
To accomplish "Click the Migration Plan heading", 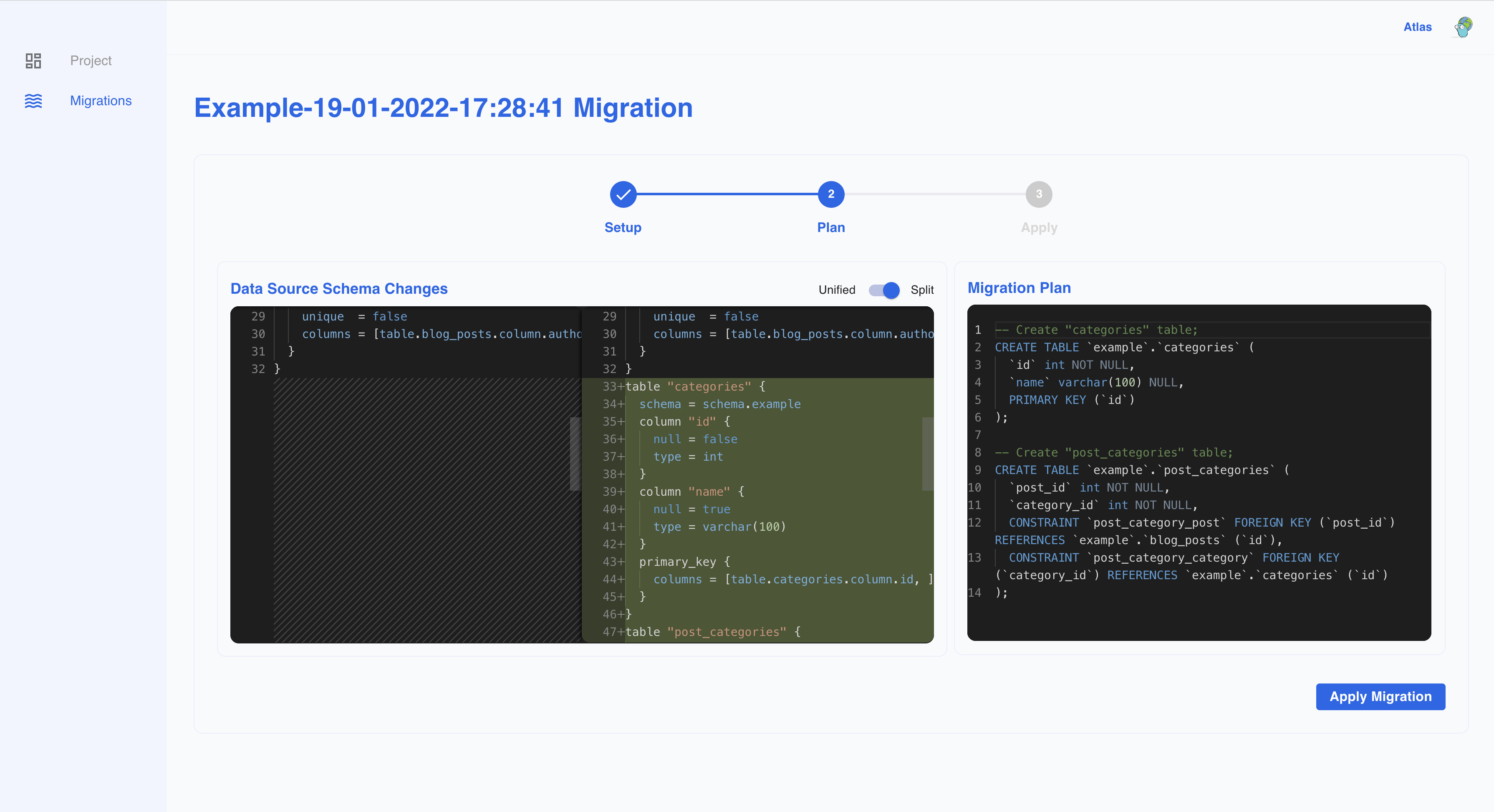I will (x=1019, y=288).
